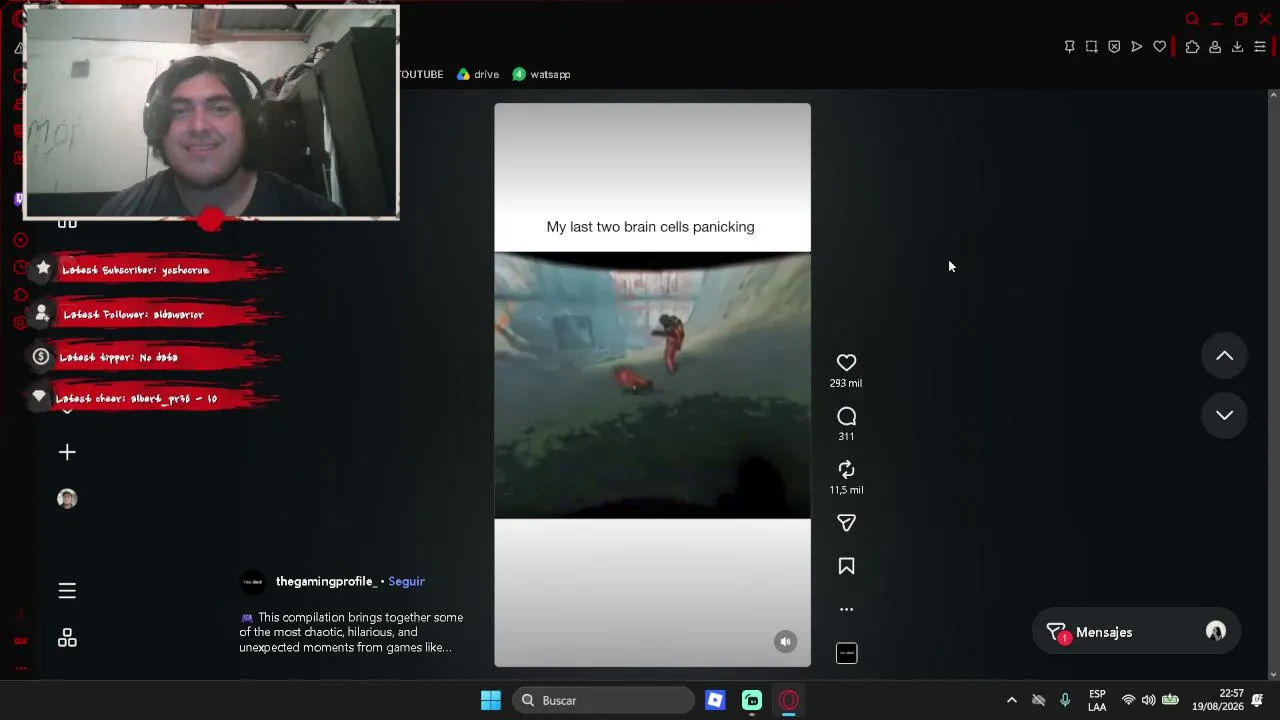Open the player play-arrow toolbar icon
Viewport: 1280px width, 720px height.
point(1137,47)
